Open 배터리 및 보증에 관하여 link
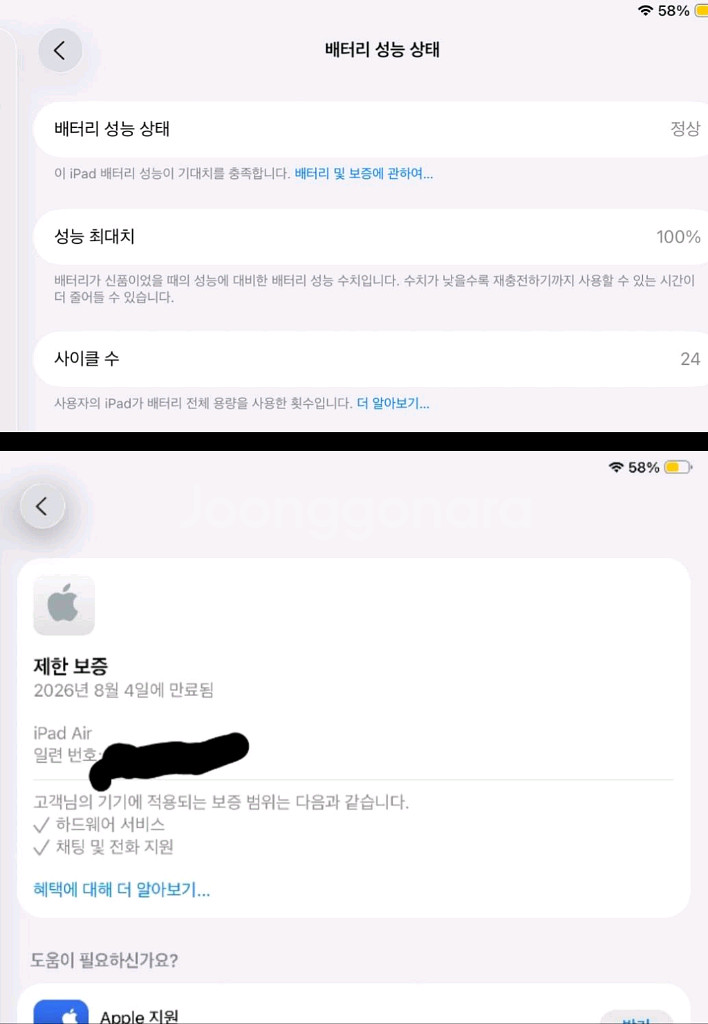The width and height of the screenshot is (708, 1024). [x=364, y=174]
